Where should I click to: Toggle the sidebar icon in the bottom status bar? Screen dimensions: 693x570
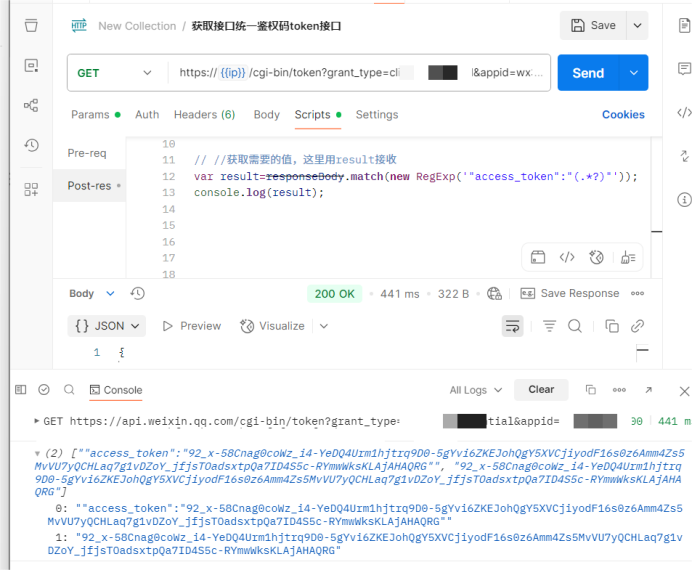click(20, 390)
